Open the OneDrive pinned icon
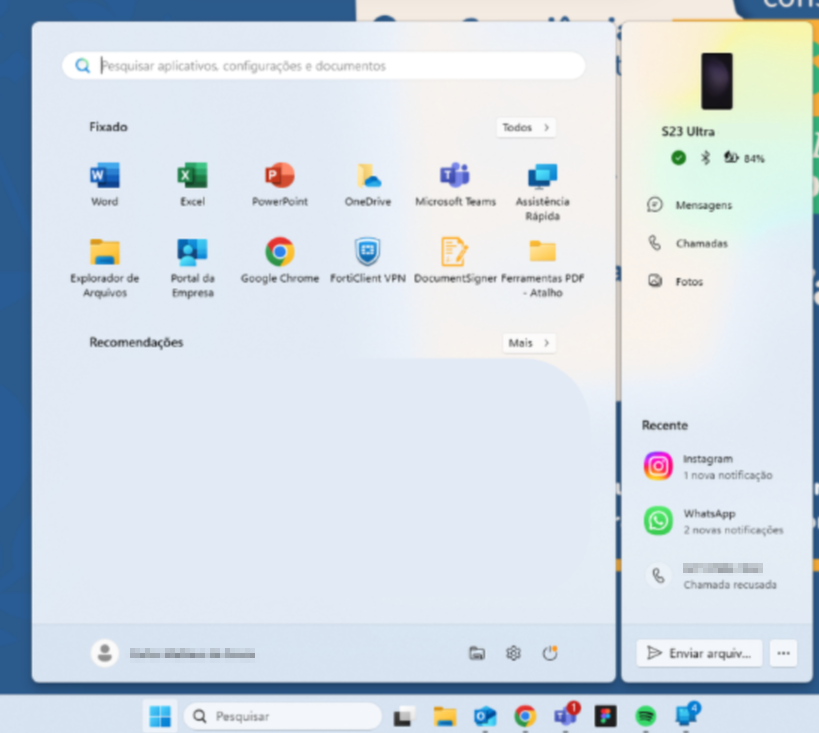 pyautogui.click(x=367, y=177)
